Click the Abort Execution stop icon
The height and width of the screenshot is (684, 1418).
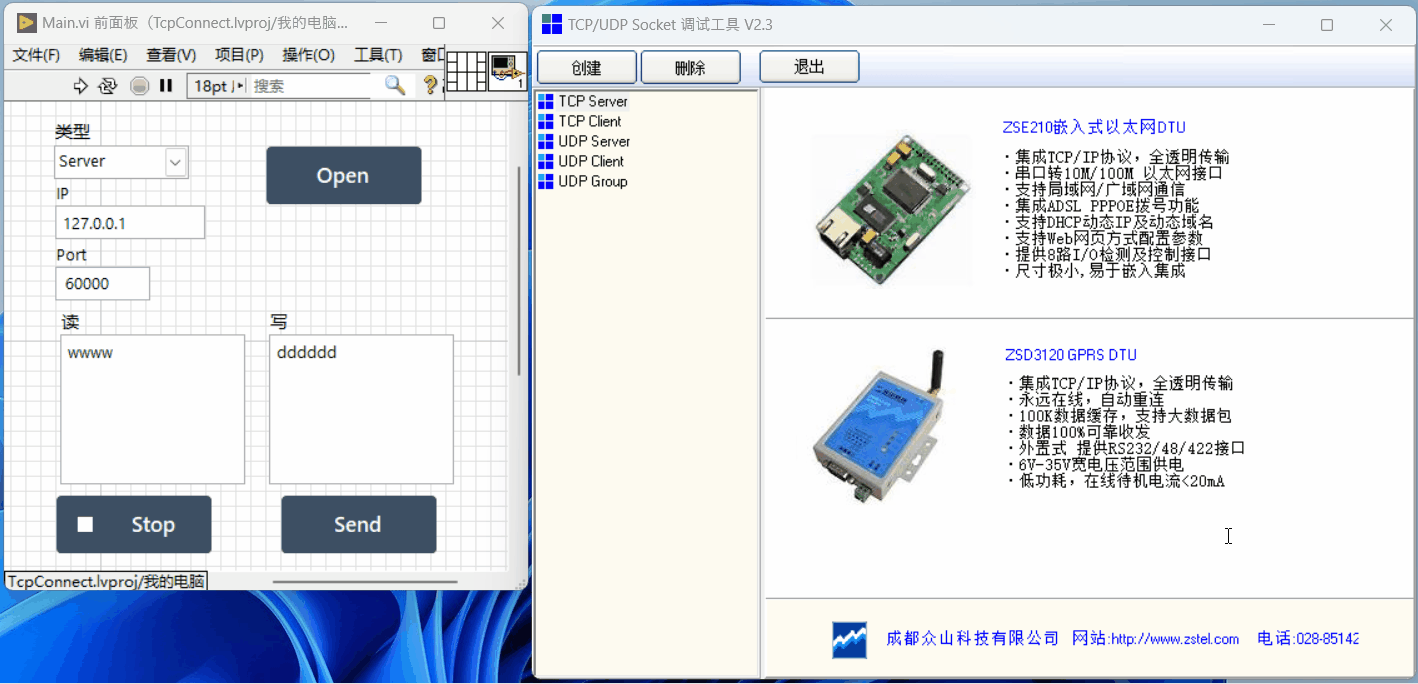[139, 85]
